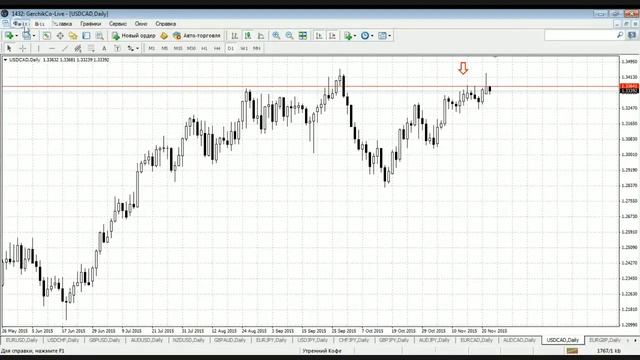Switch timeframe to MN
The image size is (640, 360).
click(x=257, y=48)
